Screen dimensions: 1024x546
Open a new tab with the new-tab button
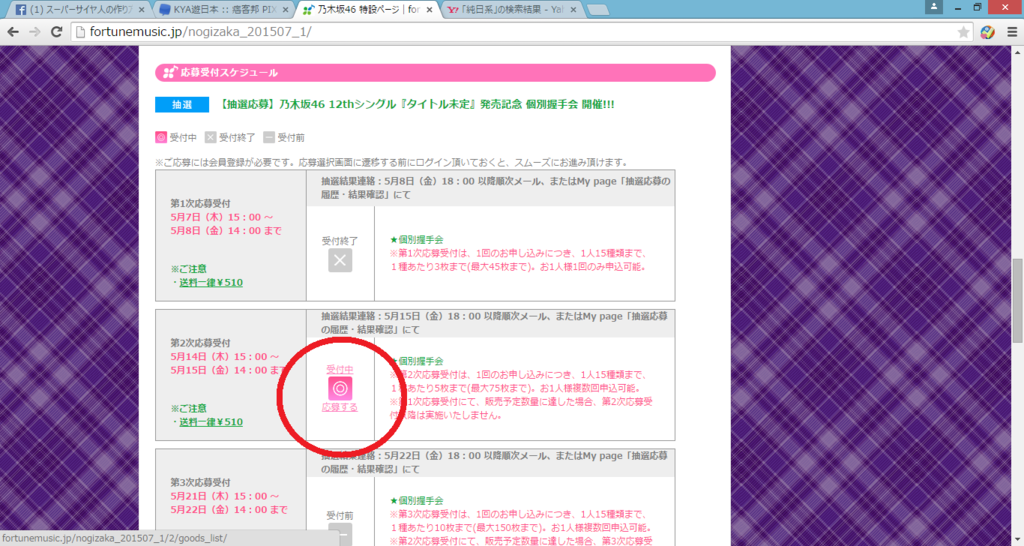coord(598,10)
